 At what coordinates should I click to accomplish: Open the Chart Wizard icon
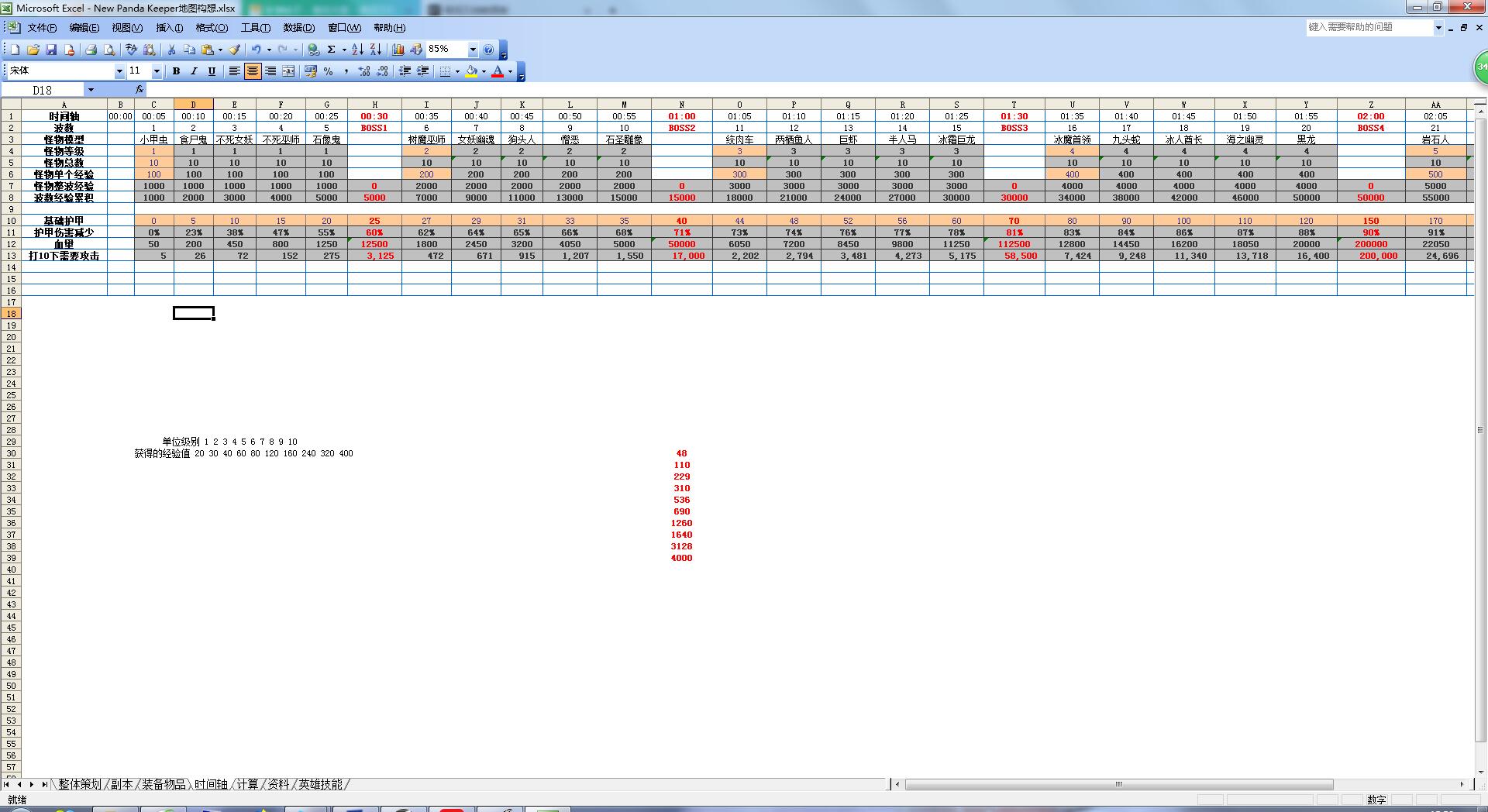coord(398,50)
